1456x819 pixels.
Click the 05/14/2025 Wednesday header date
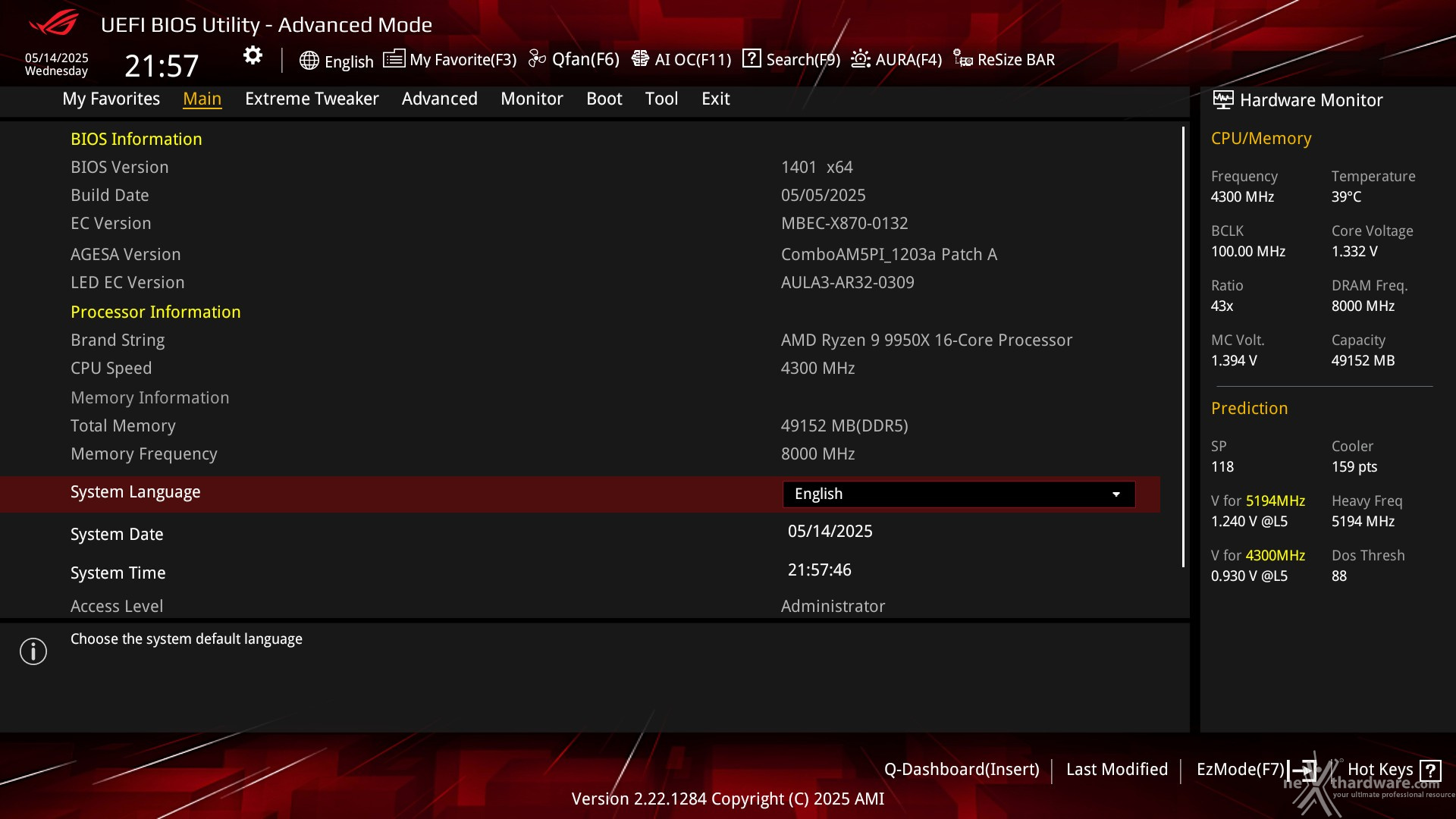coord(57,64)
